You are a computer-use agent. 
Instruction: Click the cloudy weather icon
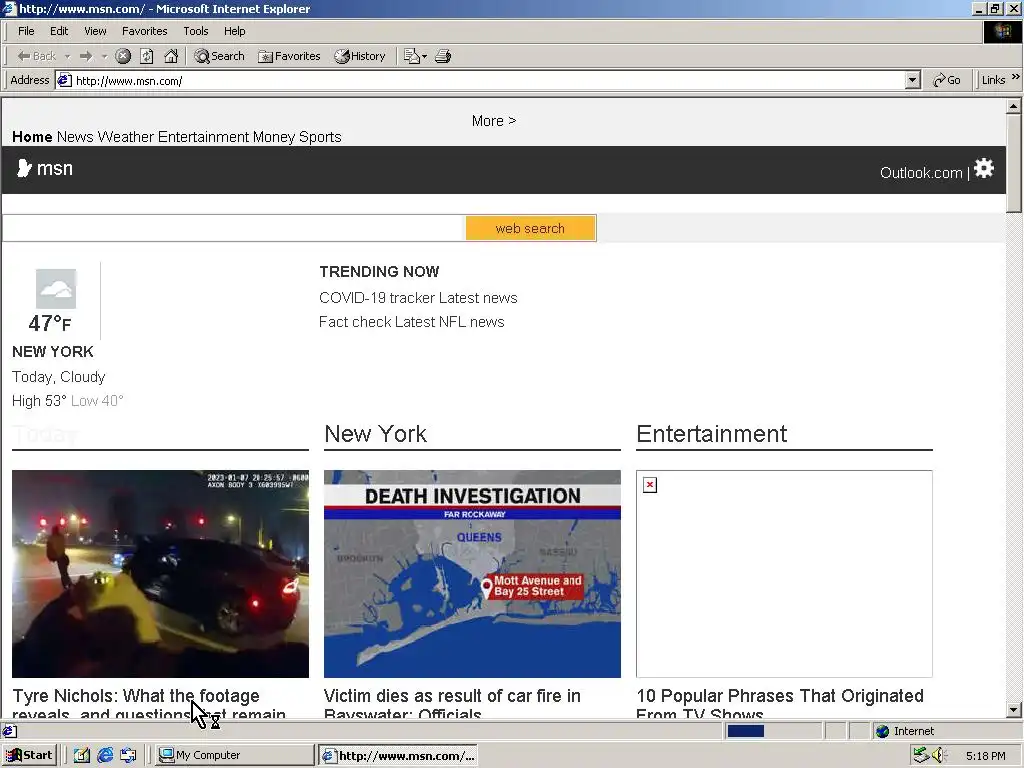56,289
